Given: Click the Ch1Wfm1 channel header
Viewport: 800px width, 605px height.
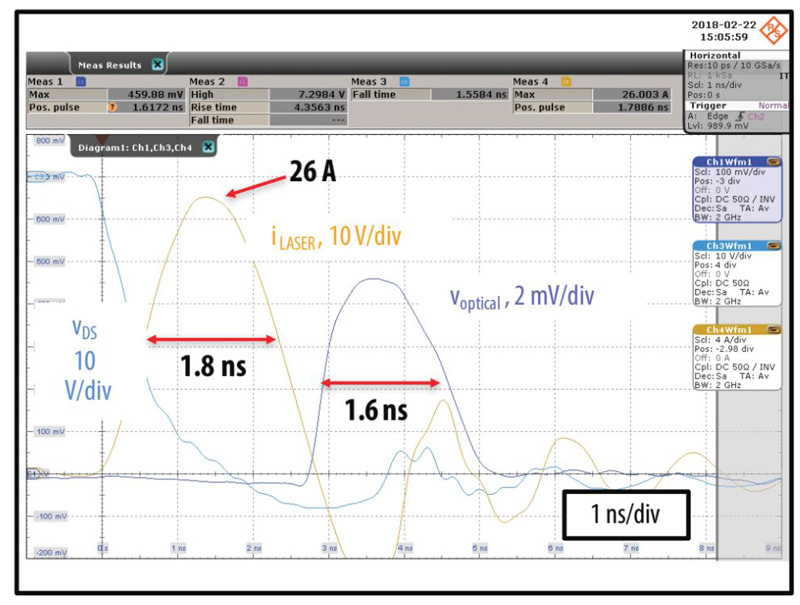Looking at the screenshot, I should (728, 161).
